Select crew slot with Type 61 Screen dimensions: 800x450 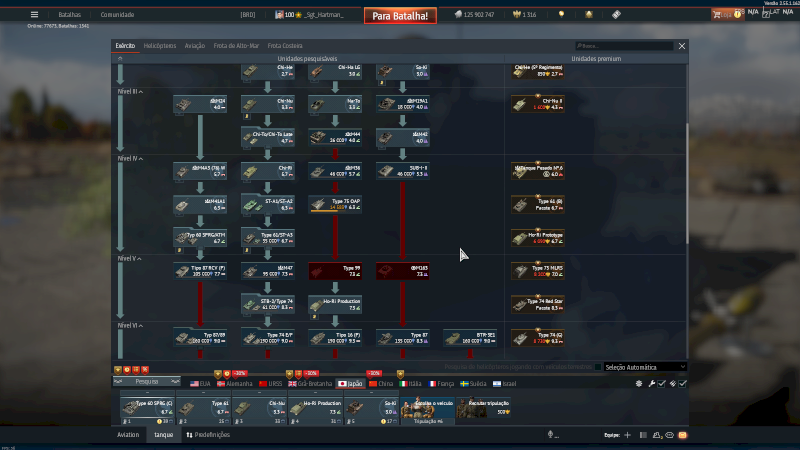[204, 408]
